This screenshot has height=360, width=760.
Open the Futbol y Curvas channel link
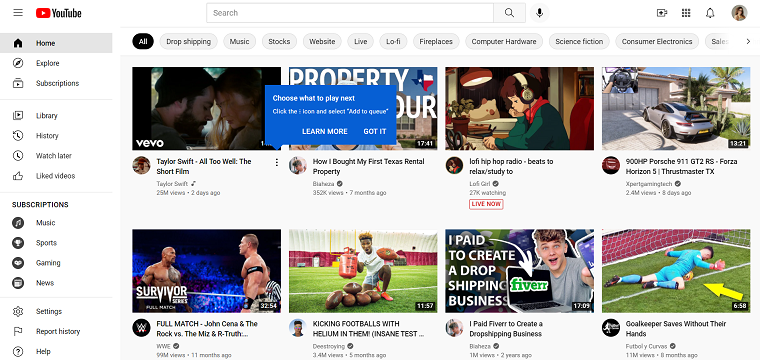[x=647, y=346]
